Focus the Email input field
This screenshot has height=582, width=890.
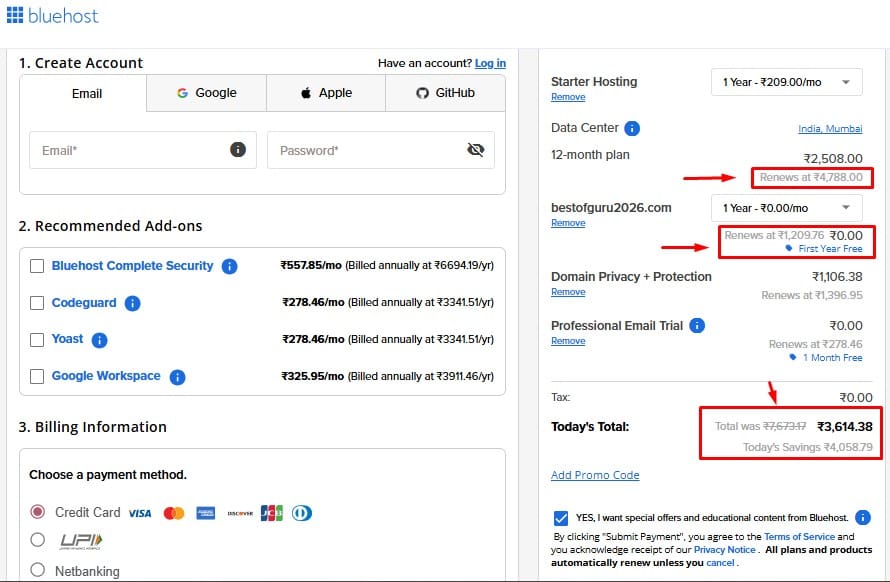coord(142,150)
